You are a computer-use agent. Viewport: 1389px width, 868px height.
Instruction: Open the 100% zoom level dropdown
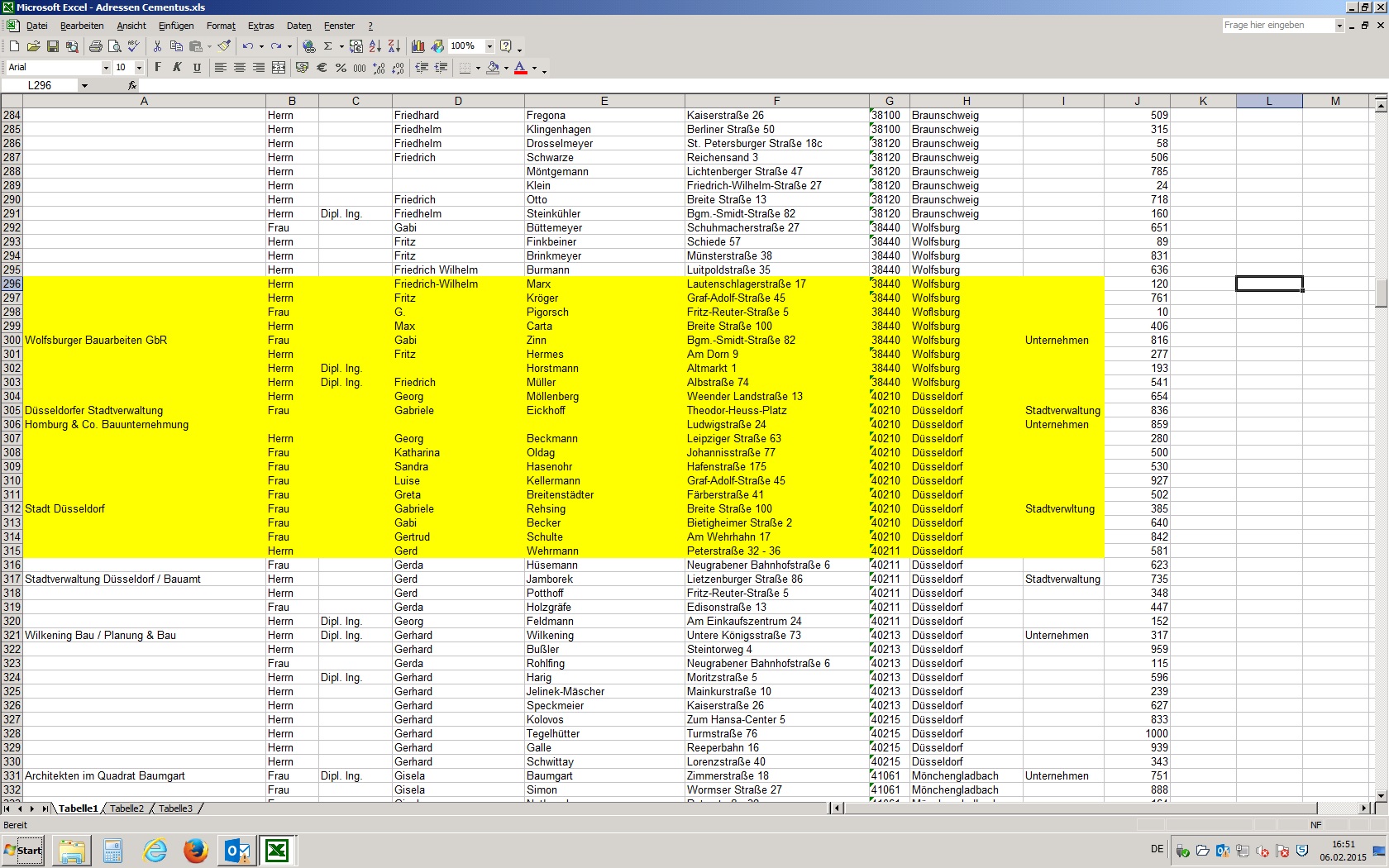coord(489,46)
